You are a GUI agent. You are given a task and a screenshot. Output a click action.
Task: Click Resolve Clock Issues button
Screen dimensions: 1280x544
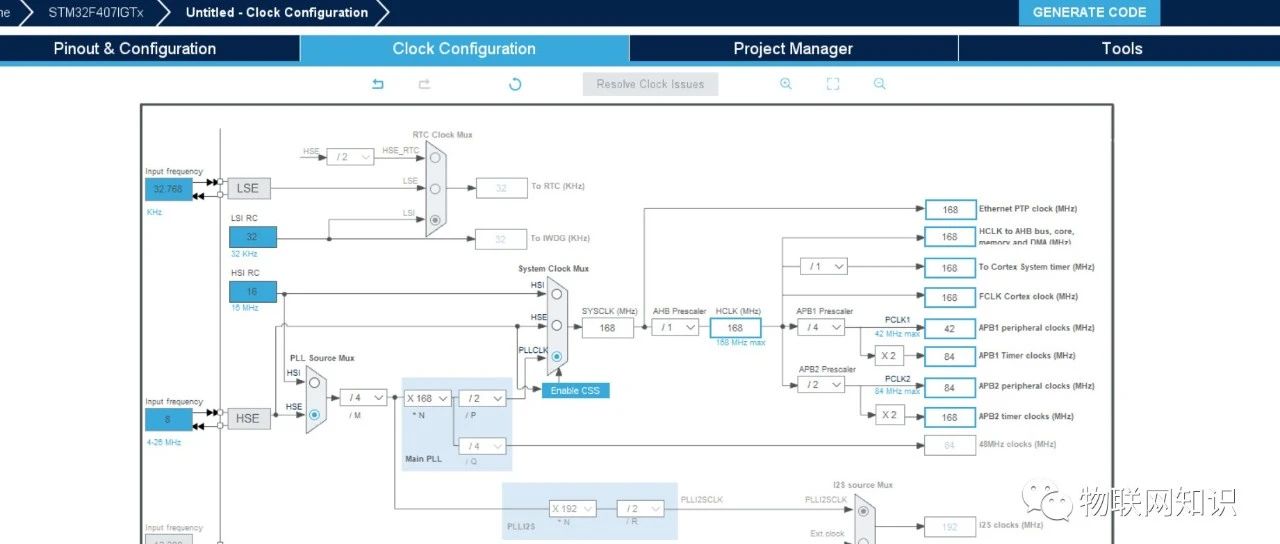[x=651, y=84]
